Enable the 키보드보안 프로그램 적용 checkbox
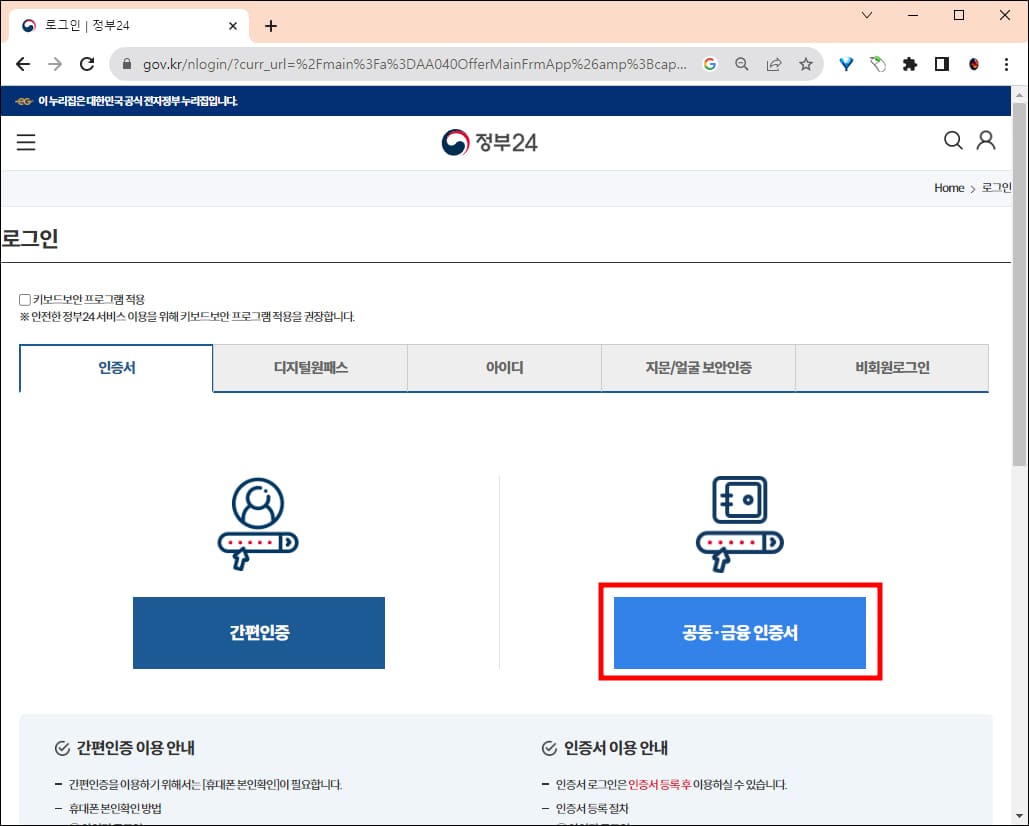Viewport: 1029px width, 826px height. point(24,298)
